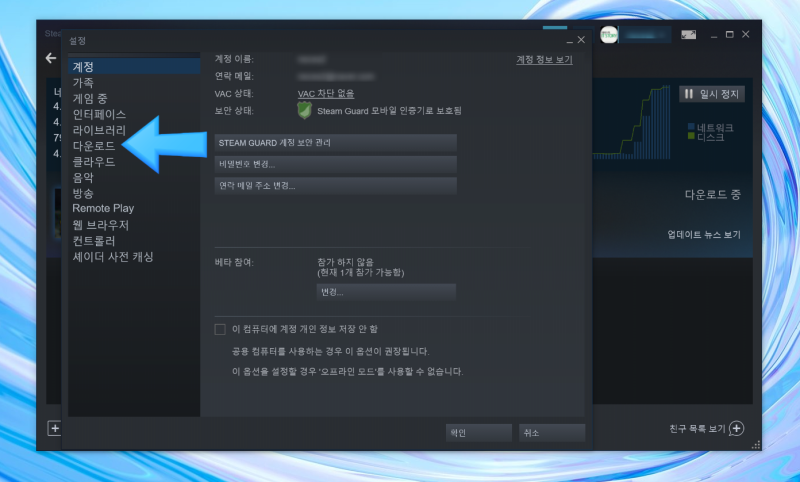This screenshot has height=482, width=800.
Task: Click 연락 메일 주소 변경... button
Action: pyautogui.click(x=335, y=186)
